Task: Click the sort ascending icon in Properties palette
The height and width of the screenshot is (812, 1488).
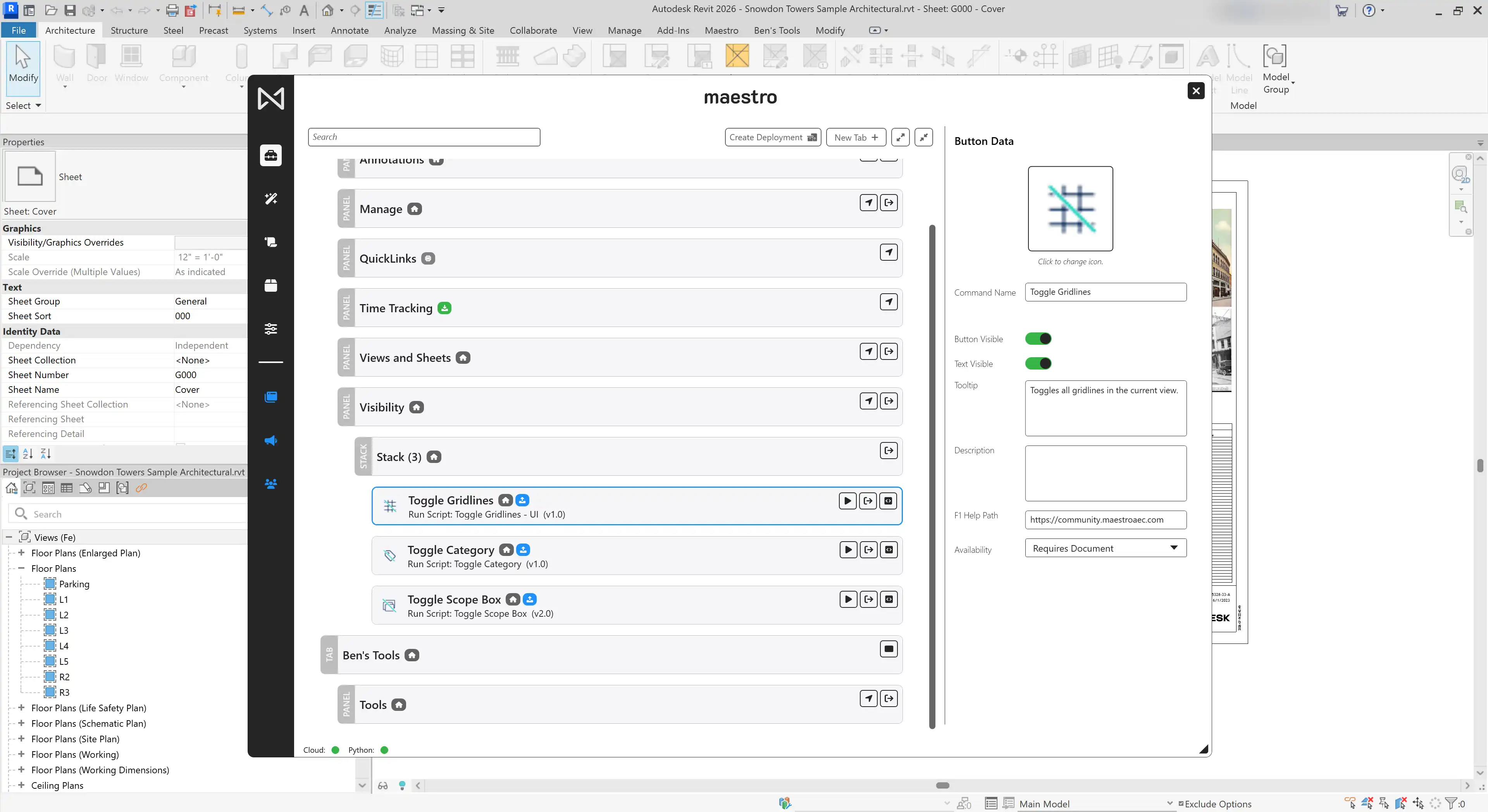Action: [28, 454]
